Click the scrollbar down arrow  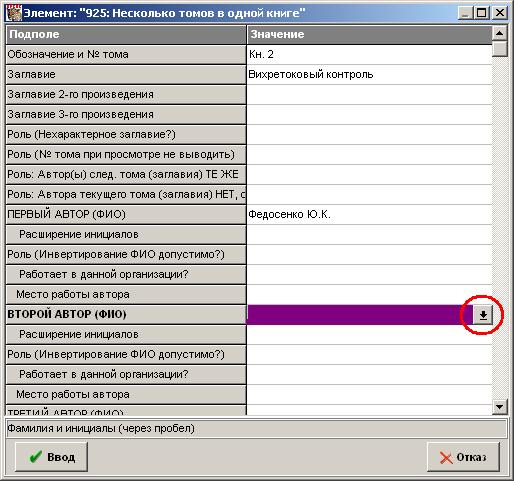pos(500,406)
